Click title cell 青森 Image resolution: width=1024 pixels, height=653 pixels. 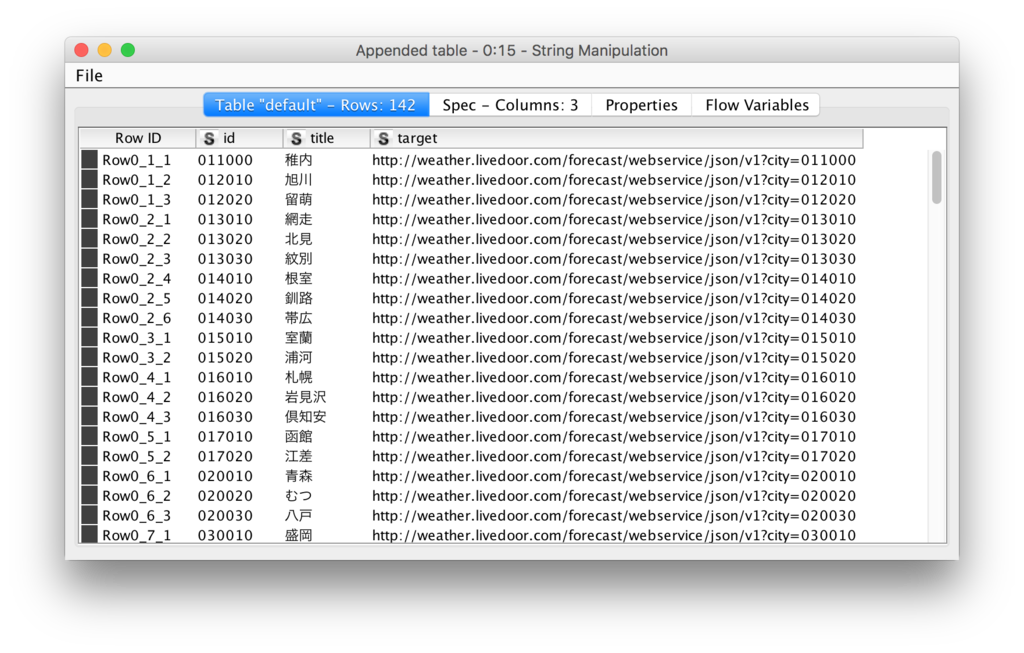[298, 476]
